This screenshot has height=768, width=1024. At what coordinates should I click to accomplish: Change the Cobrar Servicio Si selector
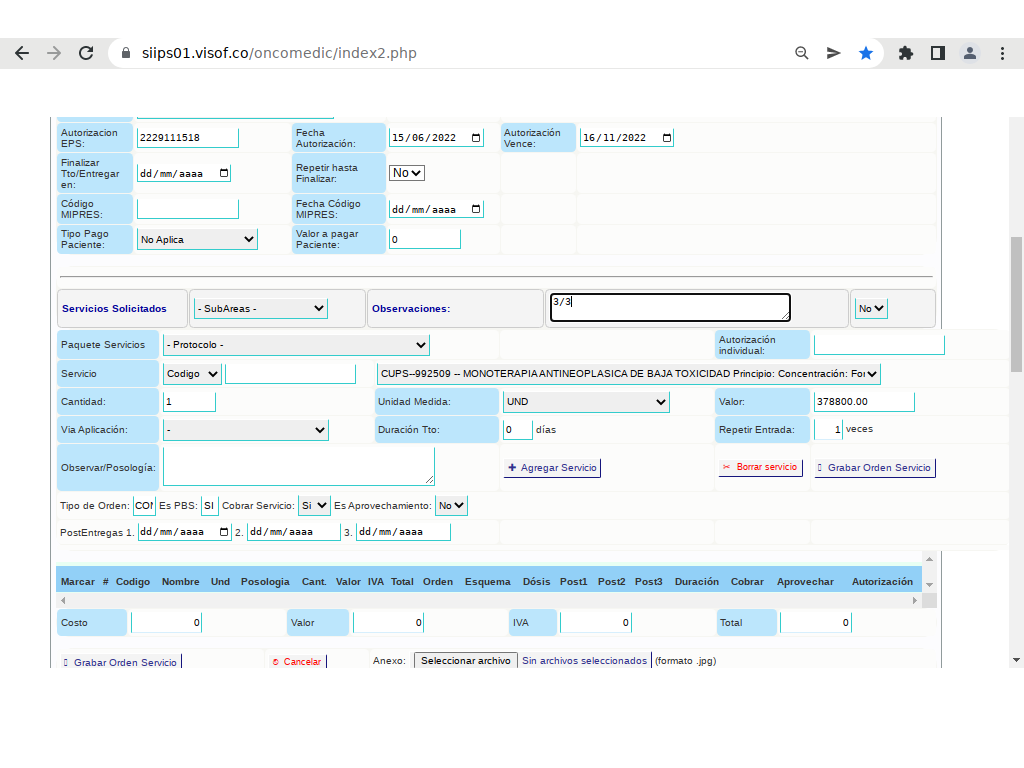click(x=314, y=506)
